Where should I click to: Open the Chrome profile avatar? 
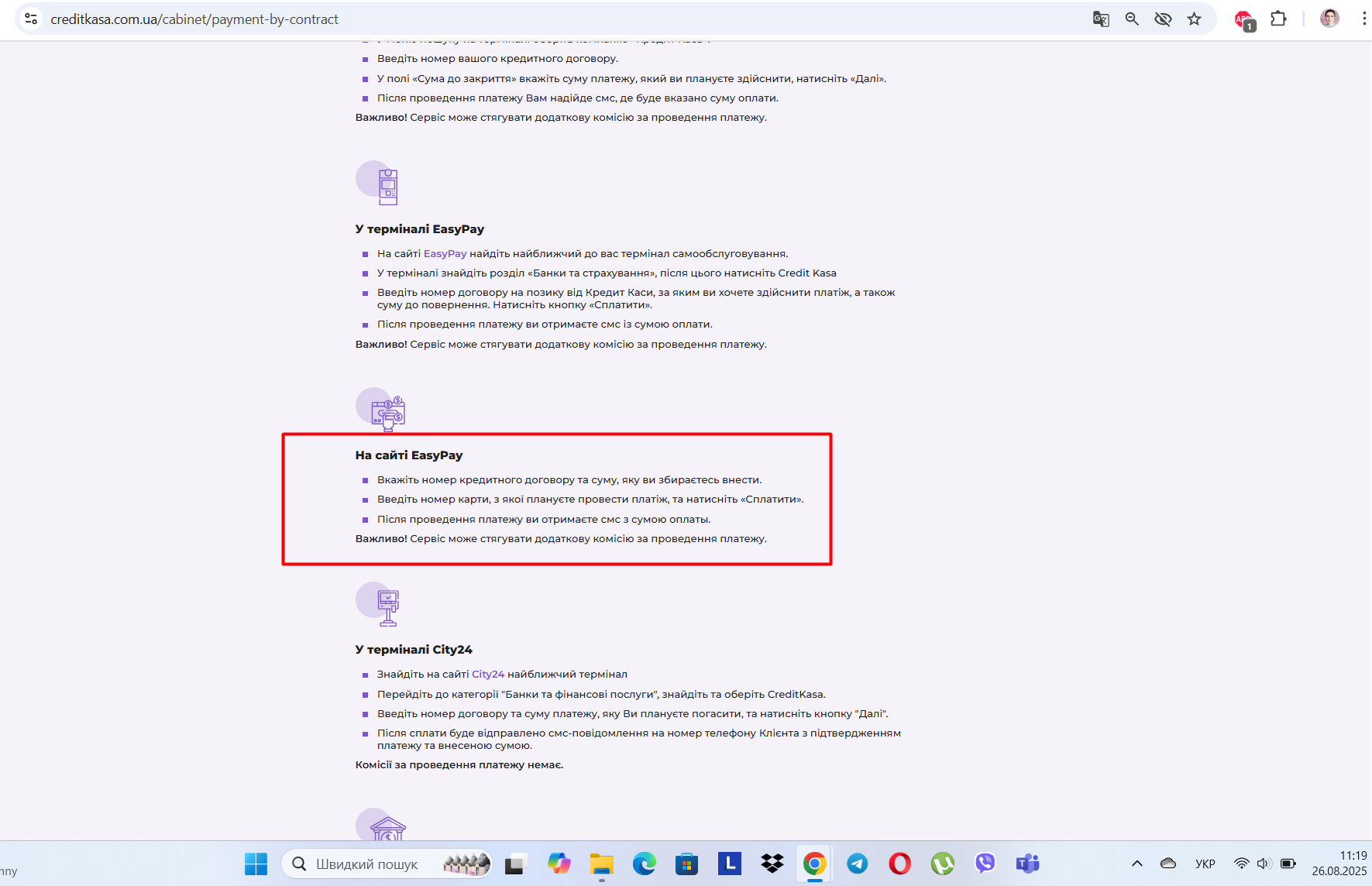1329,19
